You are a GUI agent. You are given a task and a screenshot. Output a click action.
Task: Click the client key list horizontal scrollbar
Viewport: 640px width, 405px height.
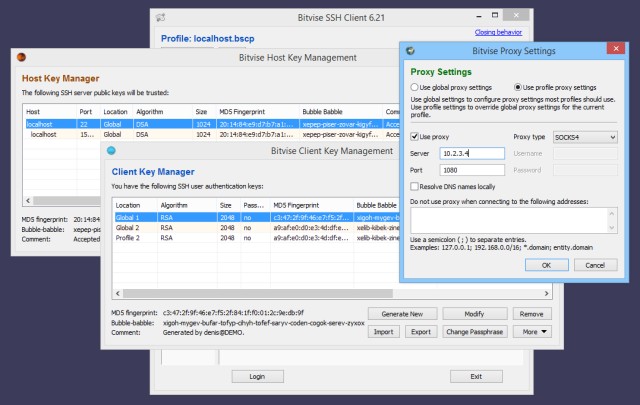coord(258,294)
